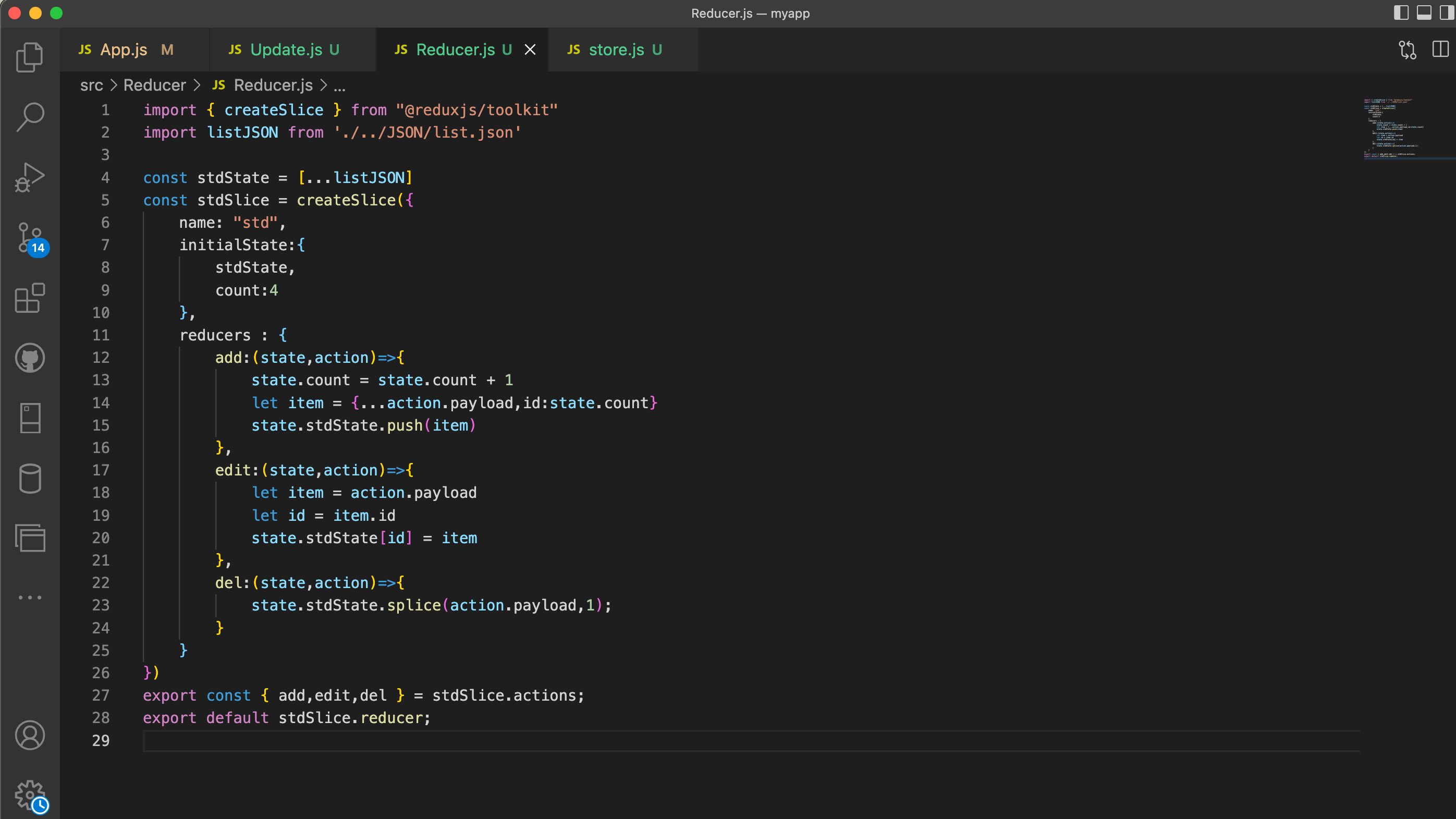This screenshot has height=819, width=1456.
Task: Click "let id = item.id" line
Action: [x=323, y=516]
